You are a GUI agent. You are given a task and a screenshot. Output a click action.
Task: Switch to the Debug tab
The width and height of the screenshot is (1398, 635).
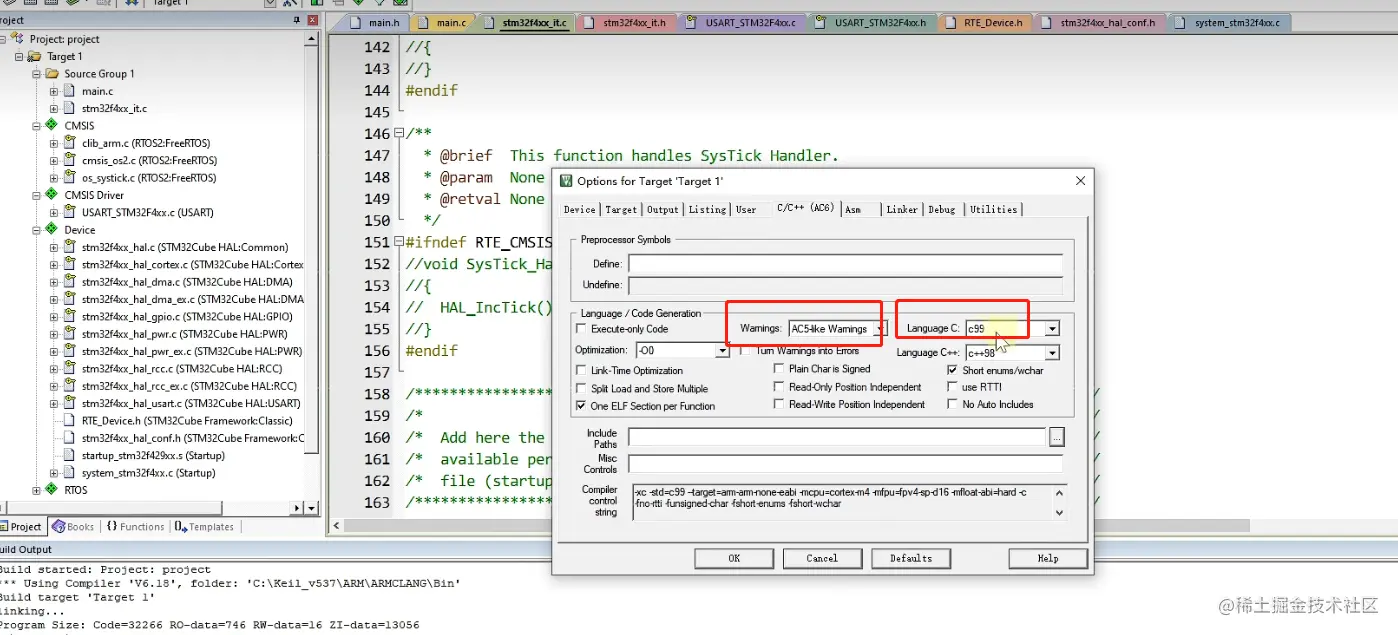(942, 210)
